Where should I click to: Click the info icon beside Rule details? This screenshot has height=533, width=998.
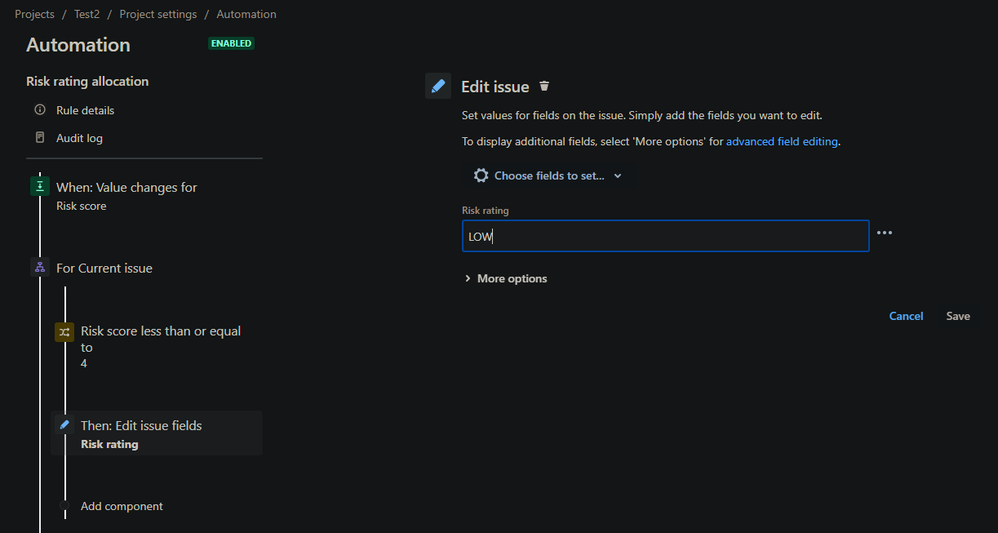tap(40, 110)
